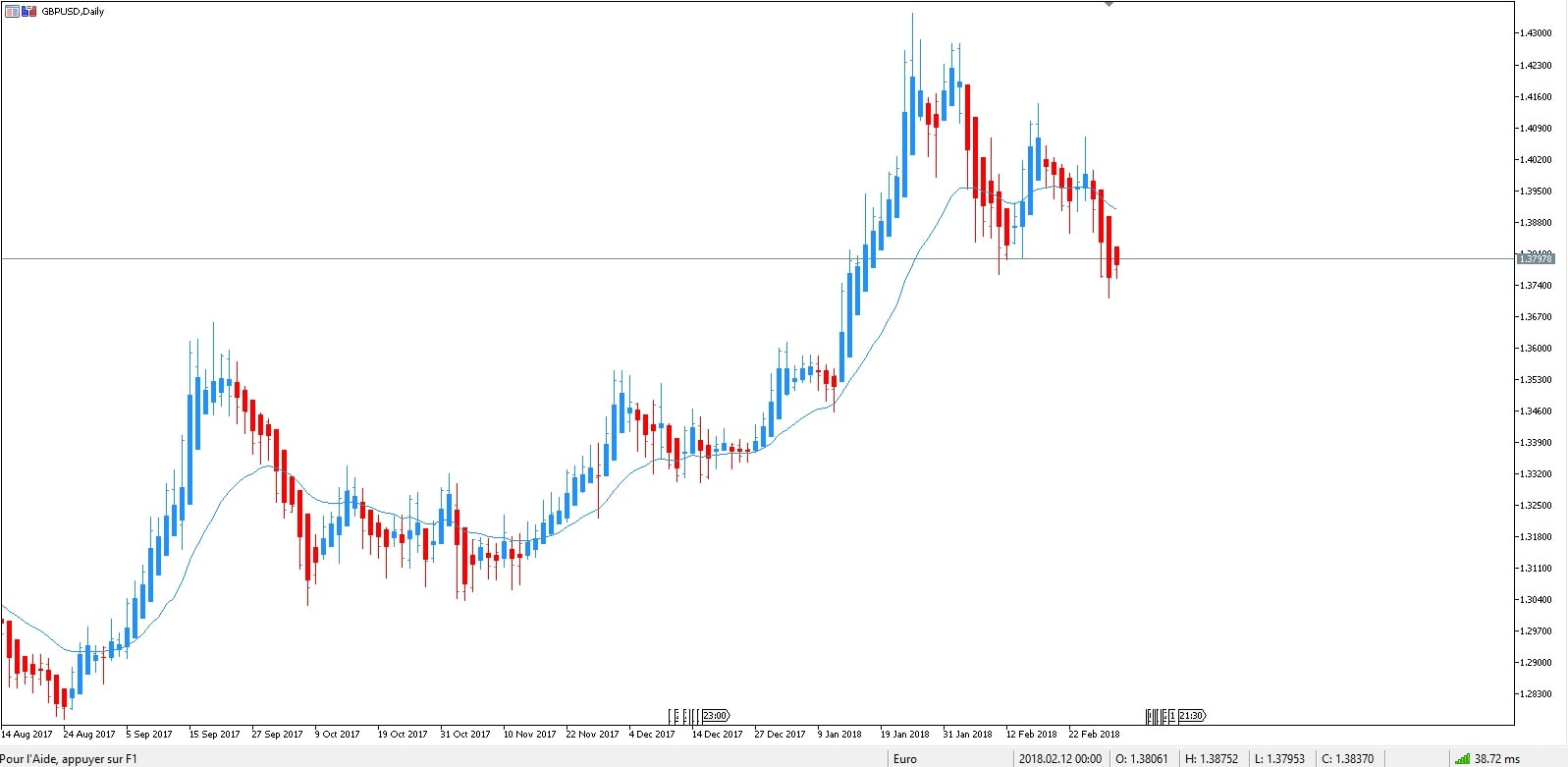Click the 2018.02.12 00:00 date in status bar
Image resolution: width=1568 pixels, height=767 pixels.
coord(1059,758)
